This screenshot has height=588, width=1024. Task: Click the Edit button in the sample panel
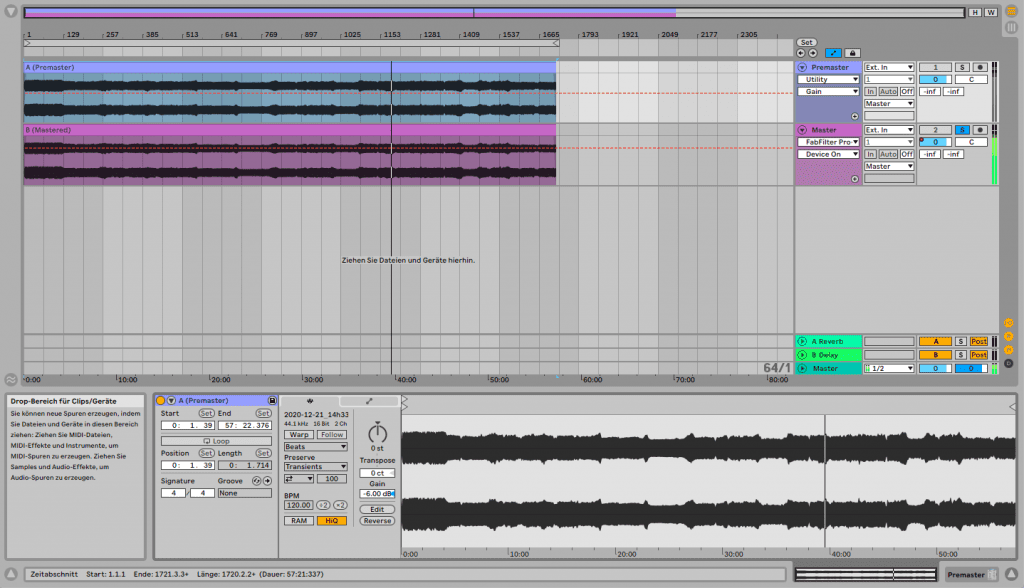377,509
